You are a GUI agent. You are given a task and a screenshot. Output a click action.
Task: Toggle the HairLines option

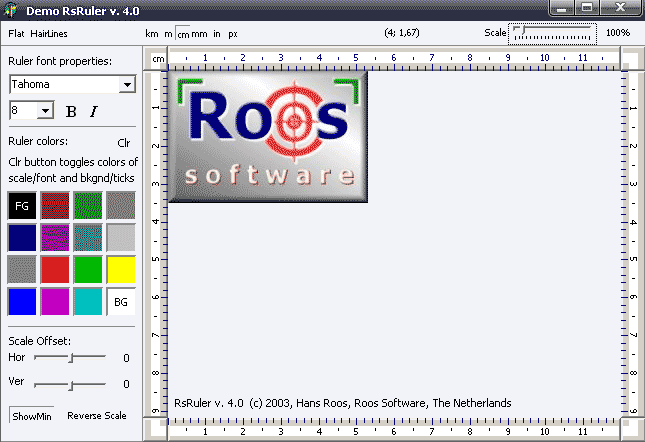click(x=49, y=34)
